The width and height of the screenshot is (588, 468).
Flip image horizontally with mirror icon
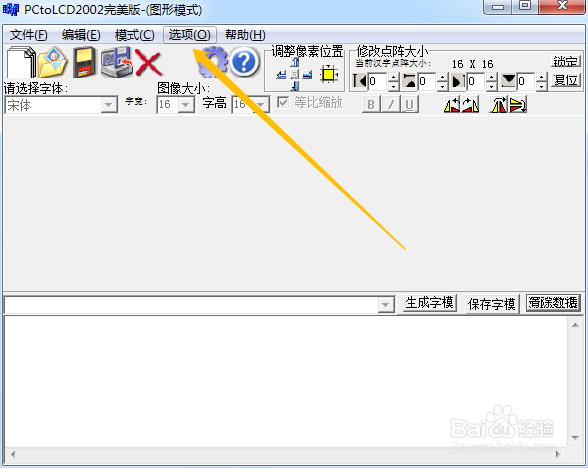498,104
